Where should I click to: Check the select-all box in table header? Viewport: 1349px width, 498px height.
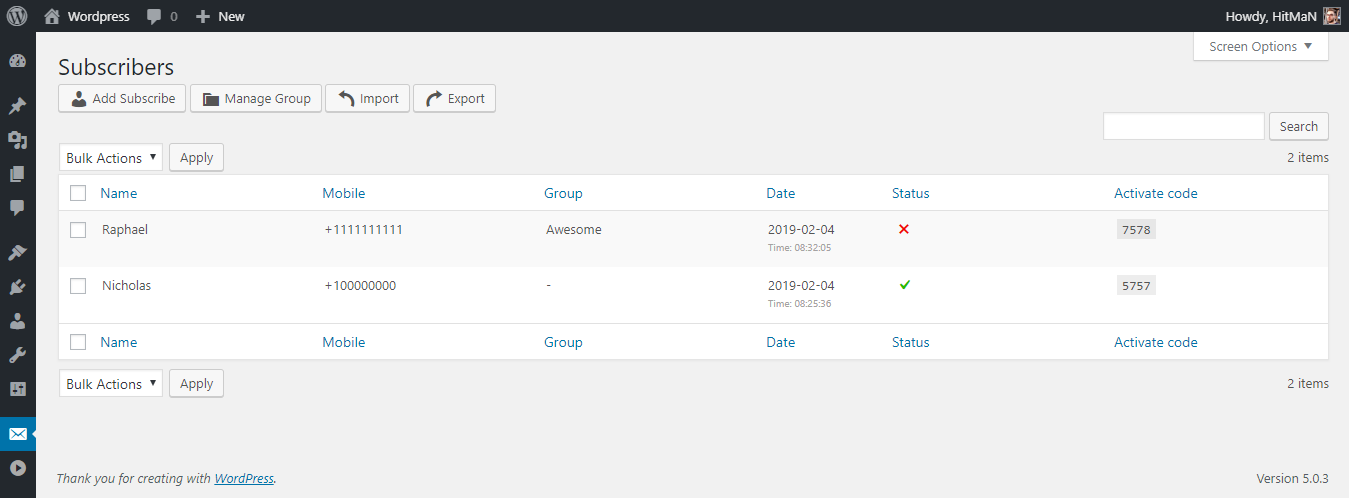click(78, 193)
